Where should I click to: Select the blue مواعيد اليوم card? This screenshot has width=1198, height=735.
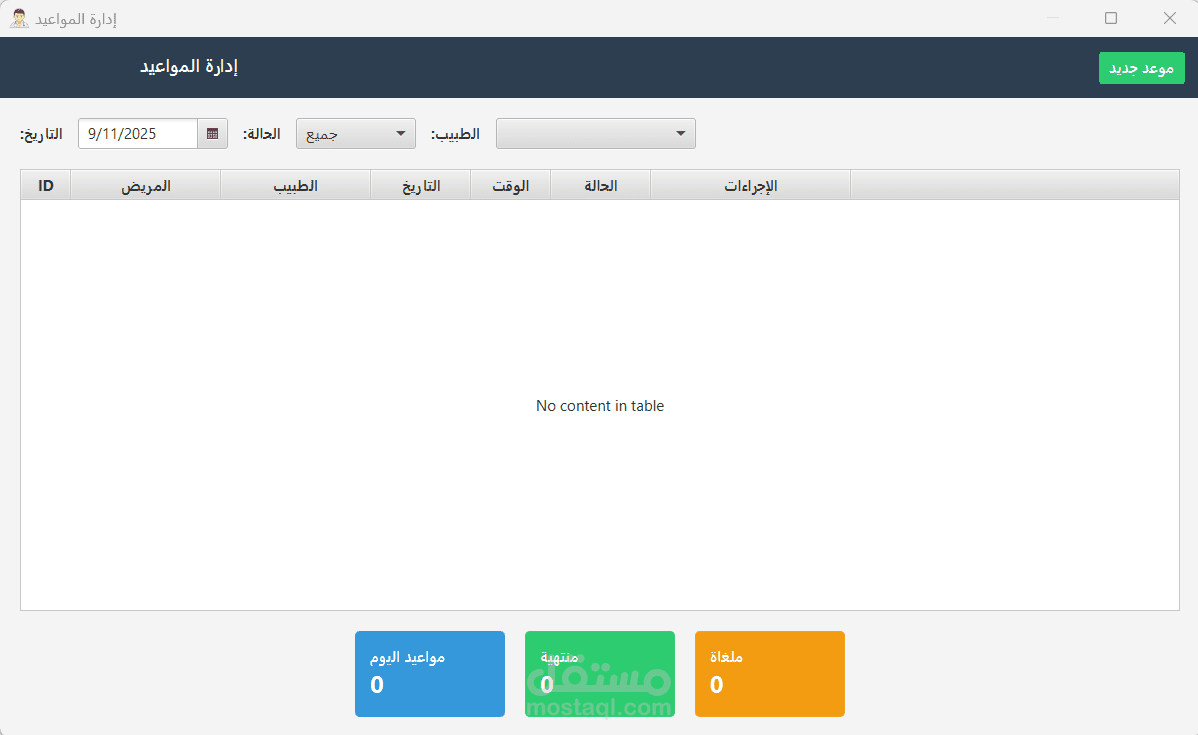coord(430,674)
